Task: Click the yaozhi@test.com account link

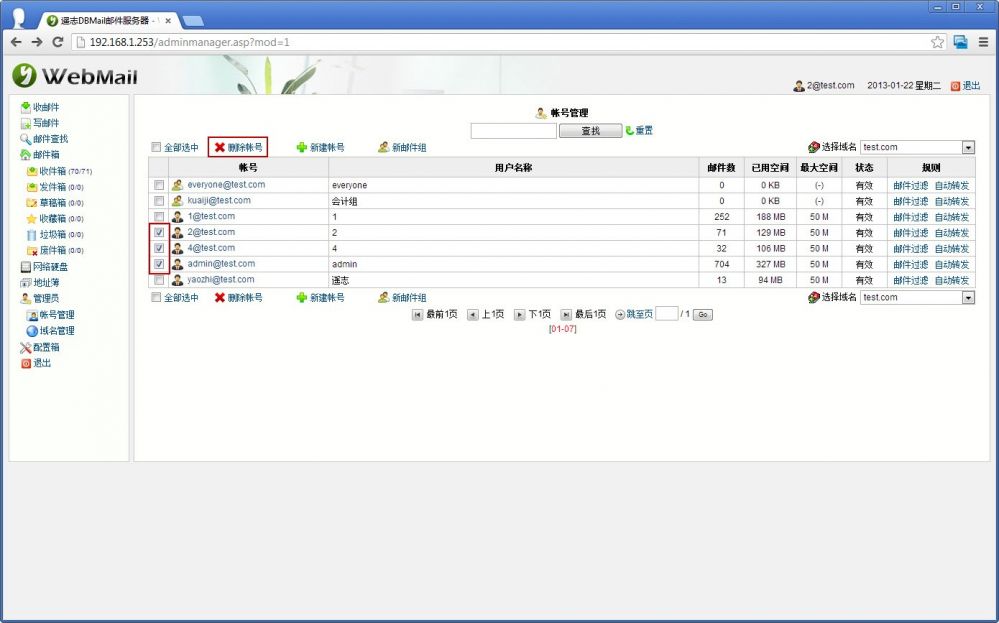Action: point(220,280)
